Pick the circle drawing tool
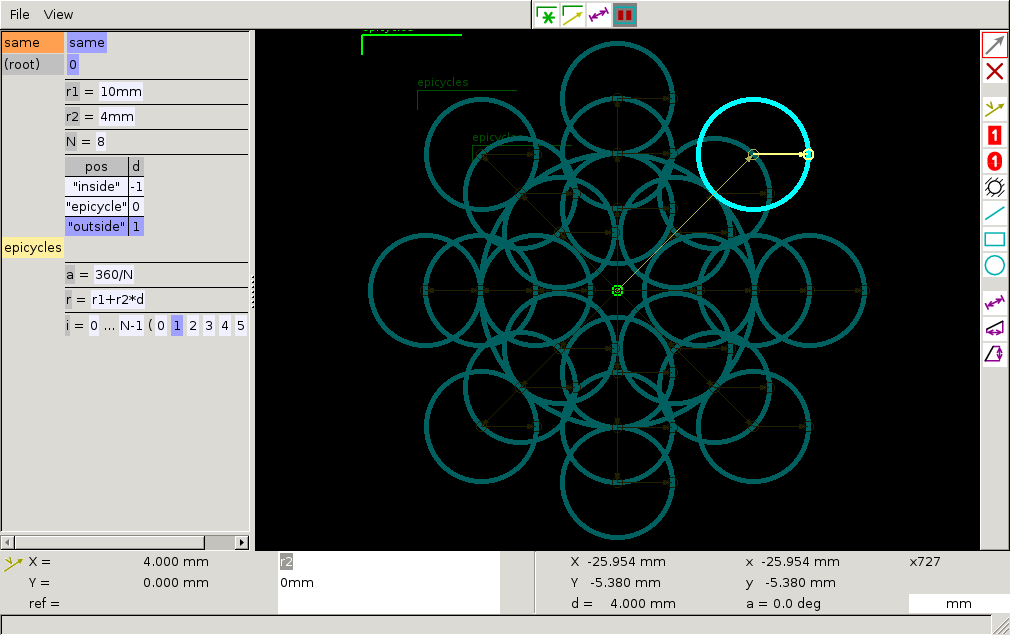 pyautogui.click(x=995, y=265)
